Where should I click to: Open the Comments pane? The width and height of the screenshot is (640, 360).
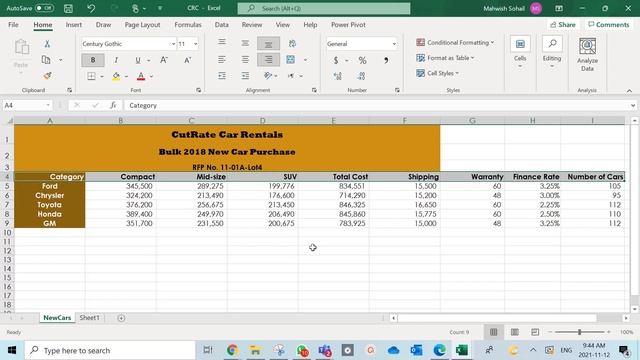pos(609,25)
